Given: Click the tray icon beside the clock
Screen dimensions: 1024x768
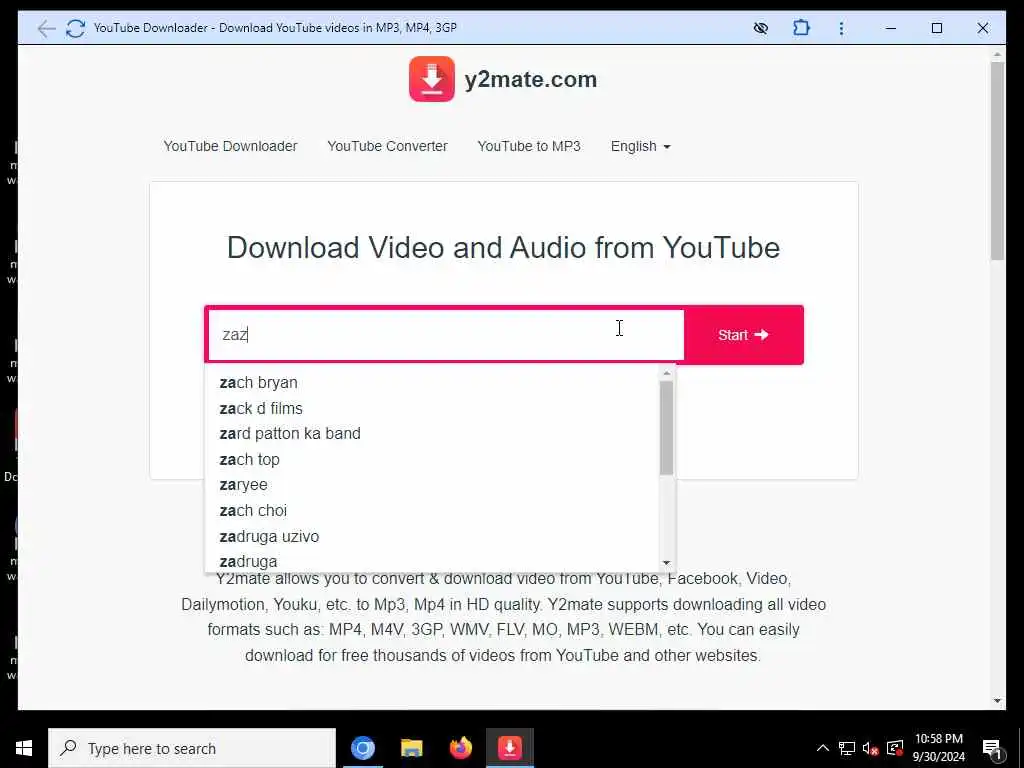Looking at the screenshot, I should 895,748.
